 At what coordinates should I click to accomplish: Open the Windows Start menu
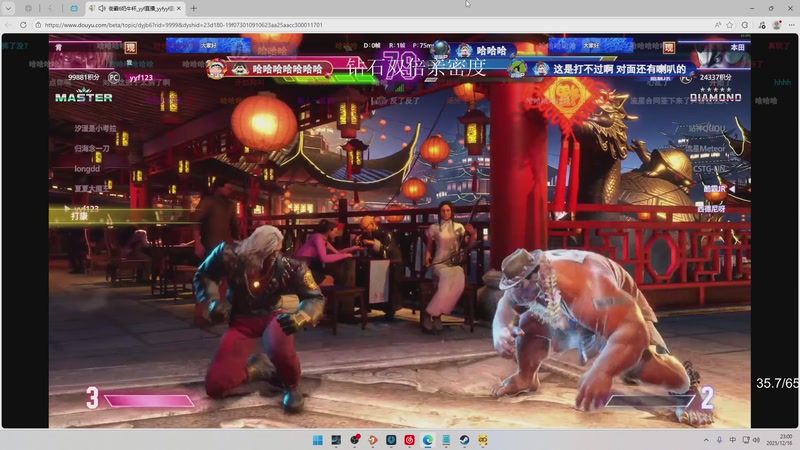pyautogui.click(x=317, y=440)
